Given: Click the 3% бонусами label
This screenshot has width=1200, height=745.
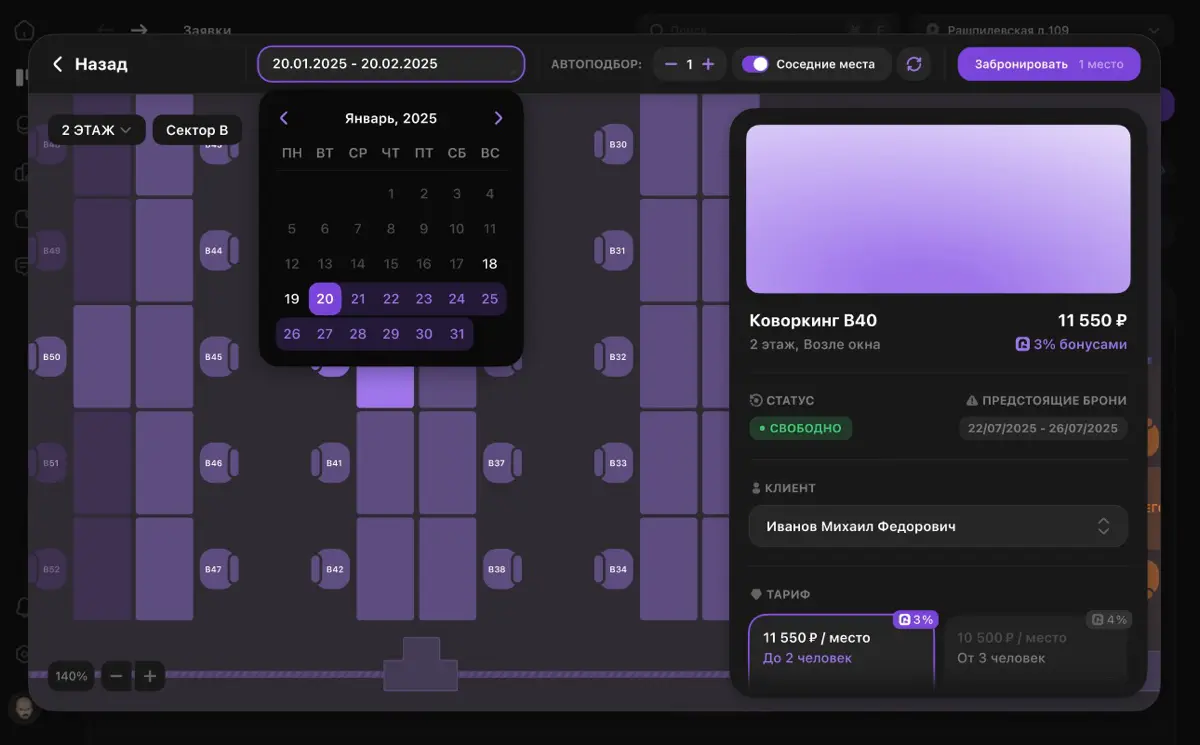Looking at the screenshot, I should (1071, 344).
